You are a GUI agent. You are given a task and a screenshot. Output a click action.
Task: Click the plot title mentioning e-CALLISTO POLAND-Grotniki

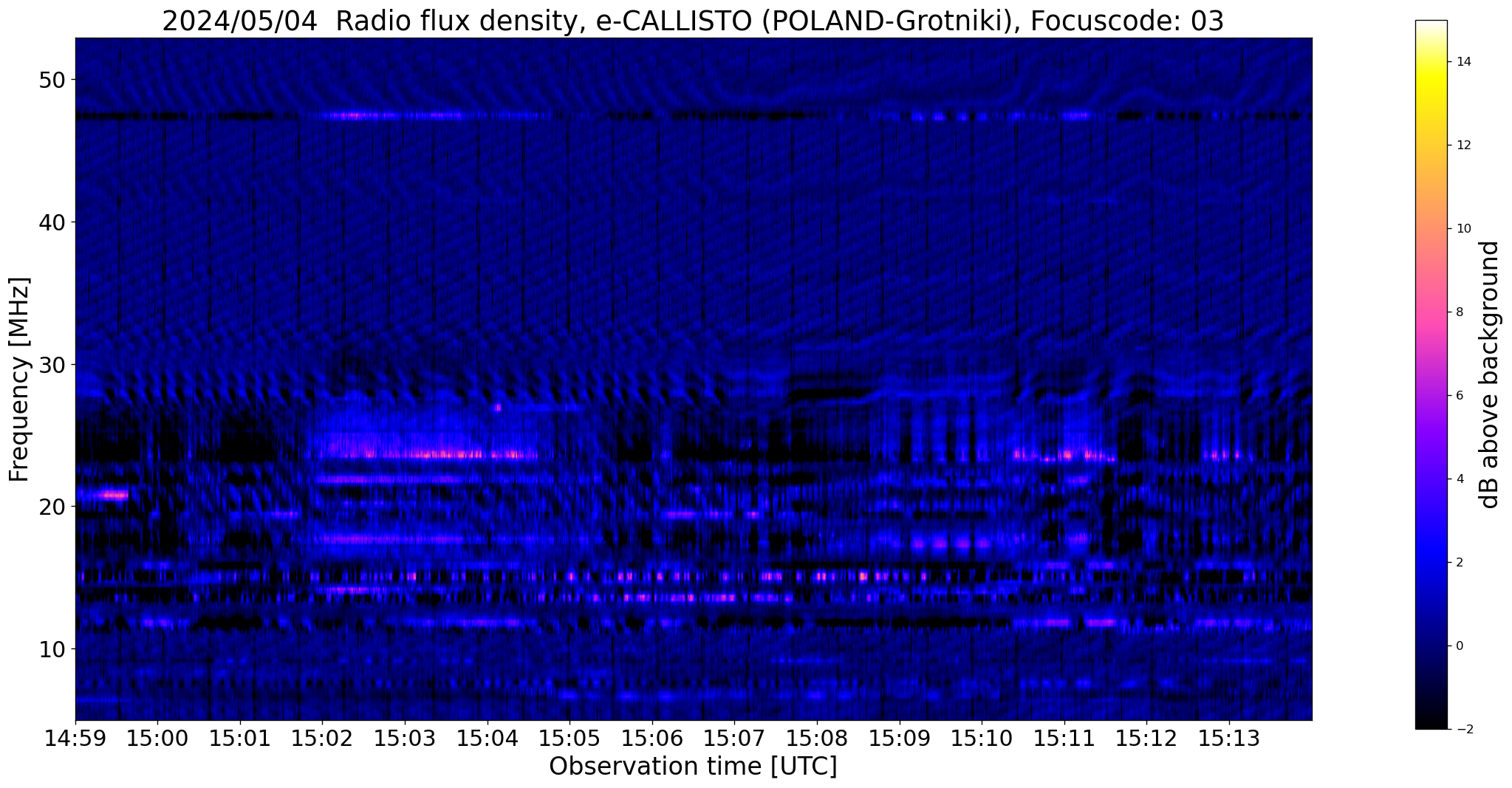click(693, 21)
